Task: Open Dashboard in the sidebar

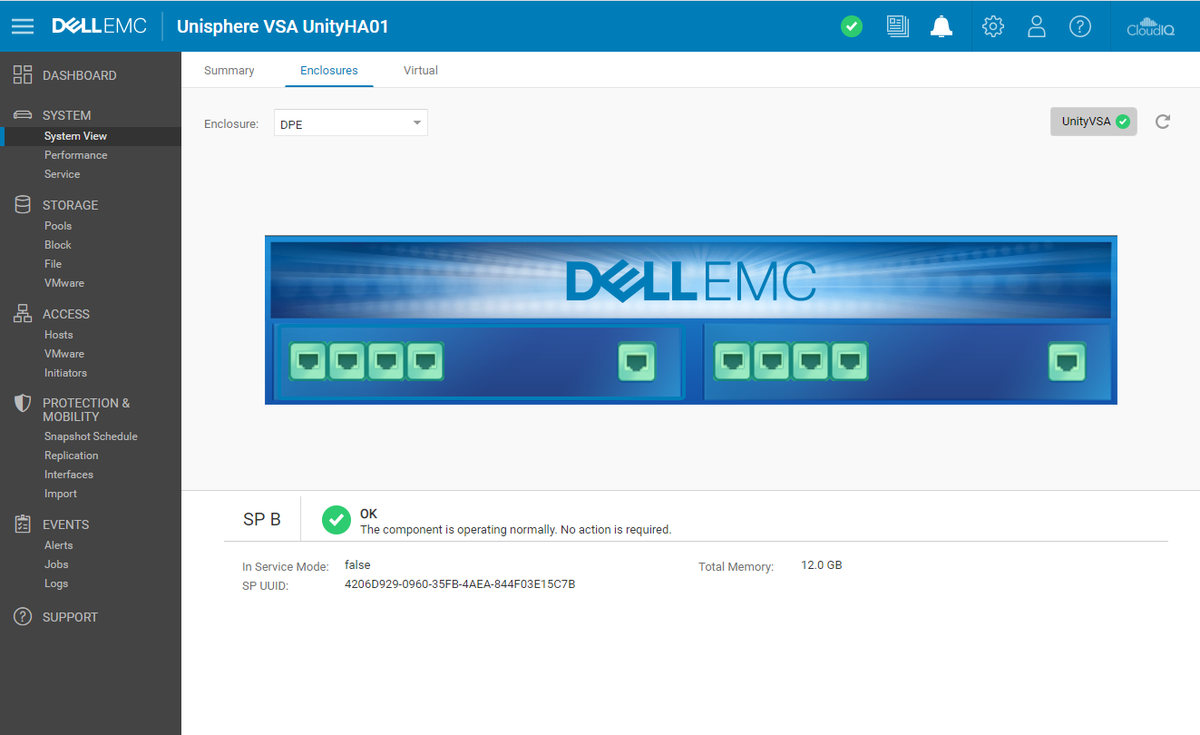Action: click(x=79, y=75)
